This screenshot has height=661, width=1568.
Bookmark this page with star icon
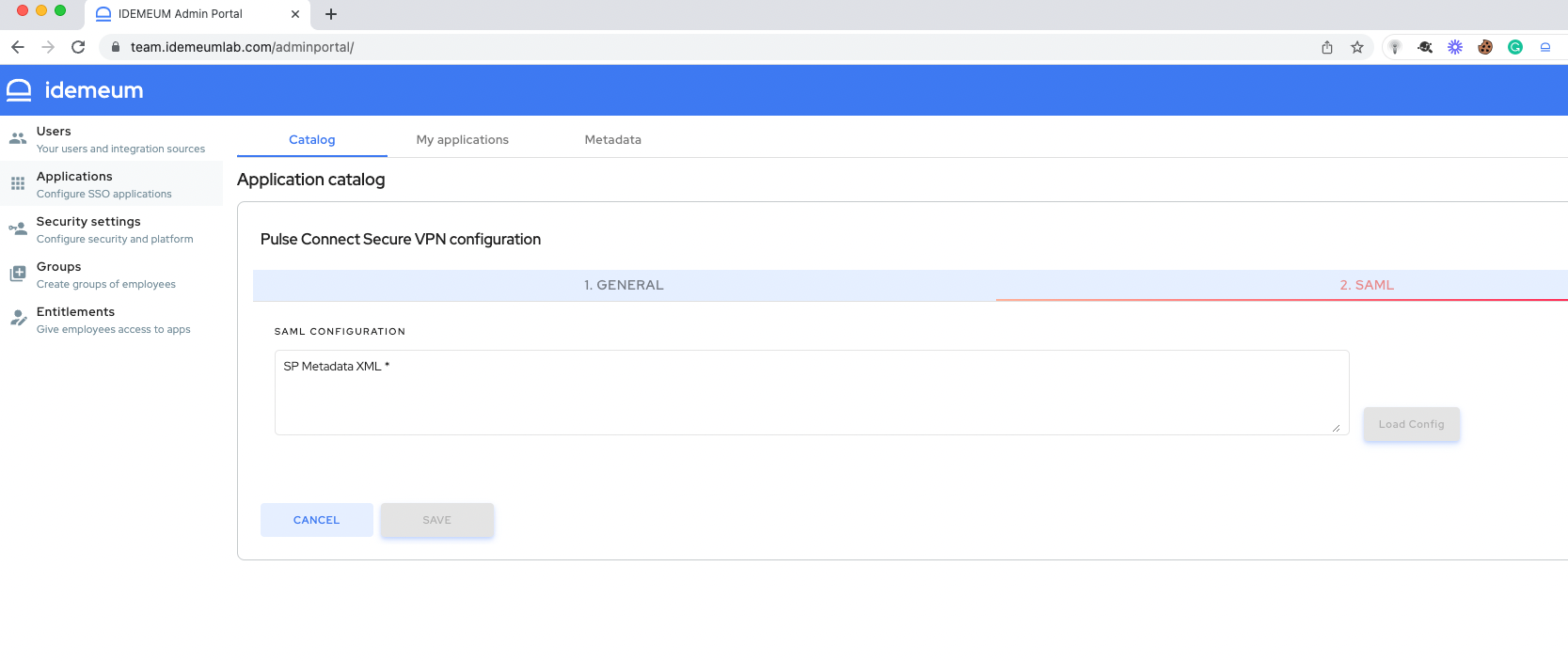point(1357,47)
